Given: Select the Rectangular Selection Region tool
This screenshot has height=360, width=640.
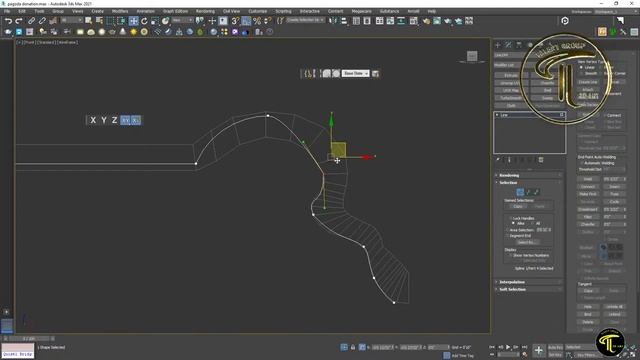Looking at the screenshot, I should coord(110,21).
